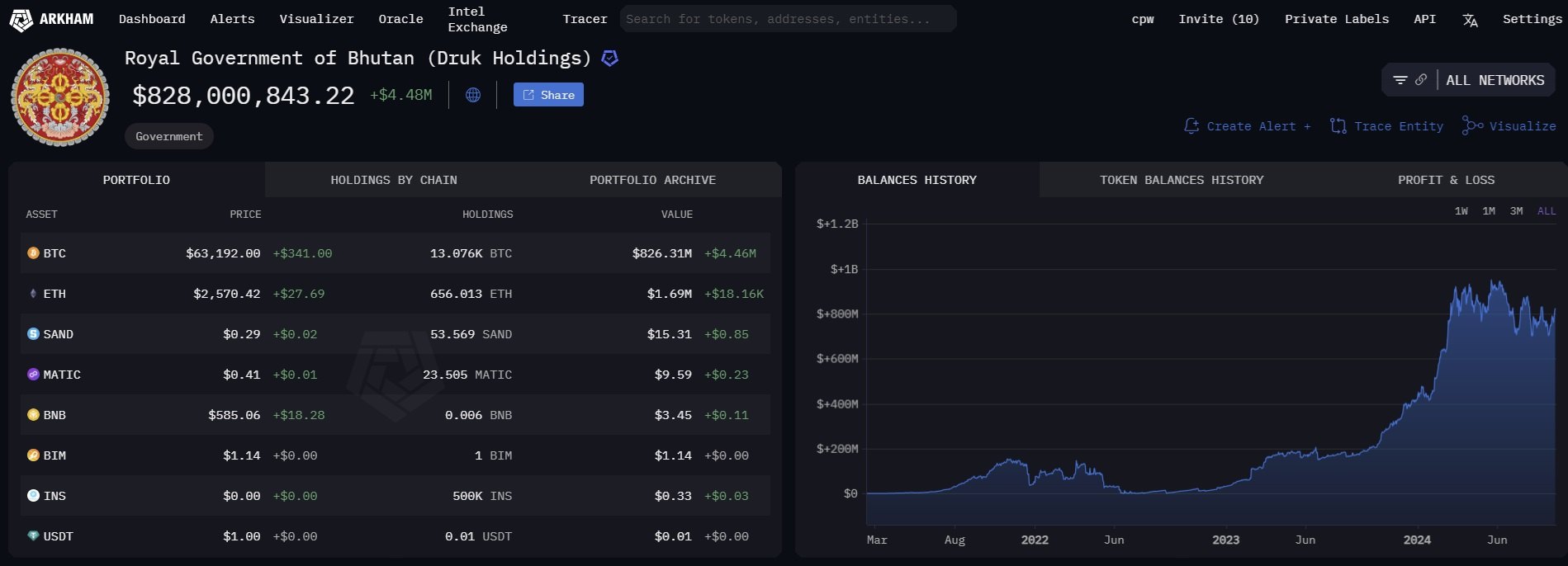
Task: Click the USDT token icon
Action: coord(33,536)
